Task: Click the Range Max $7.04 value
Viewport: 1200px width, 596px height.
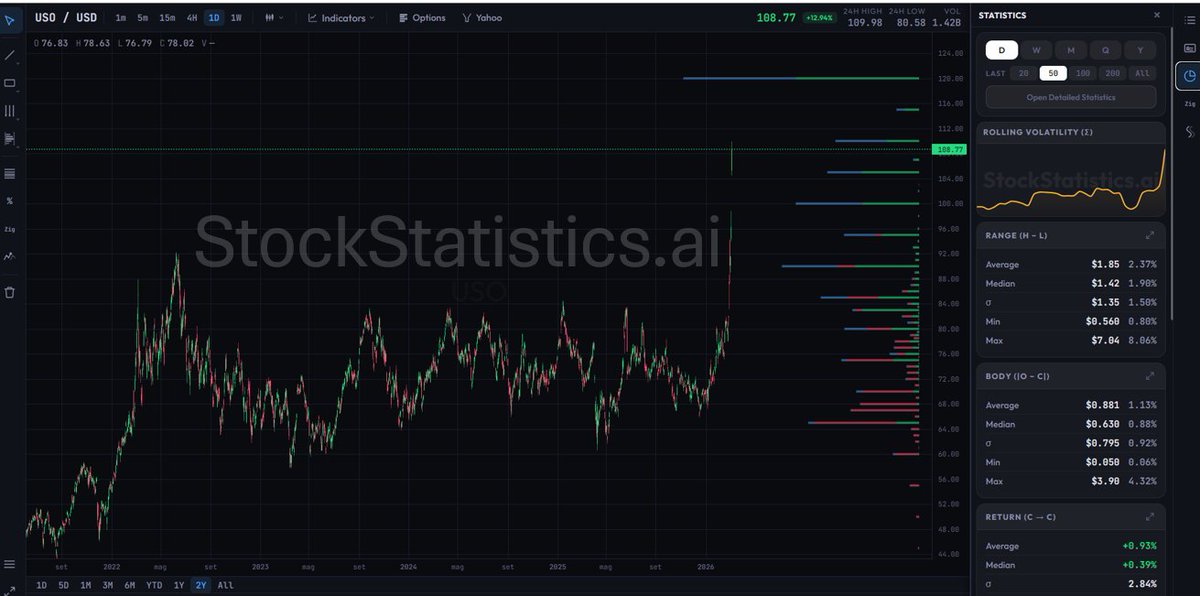Action: point(1105,340)
